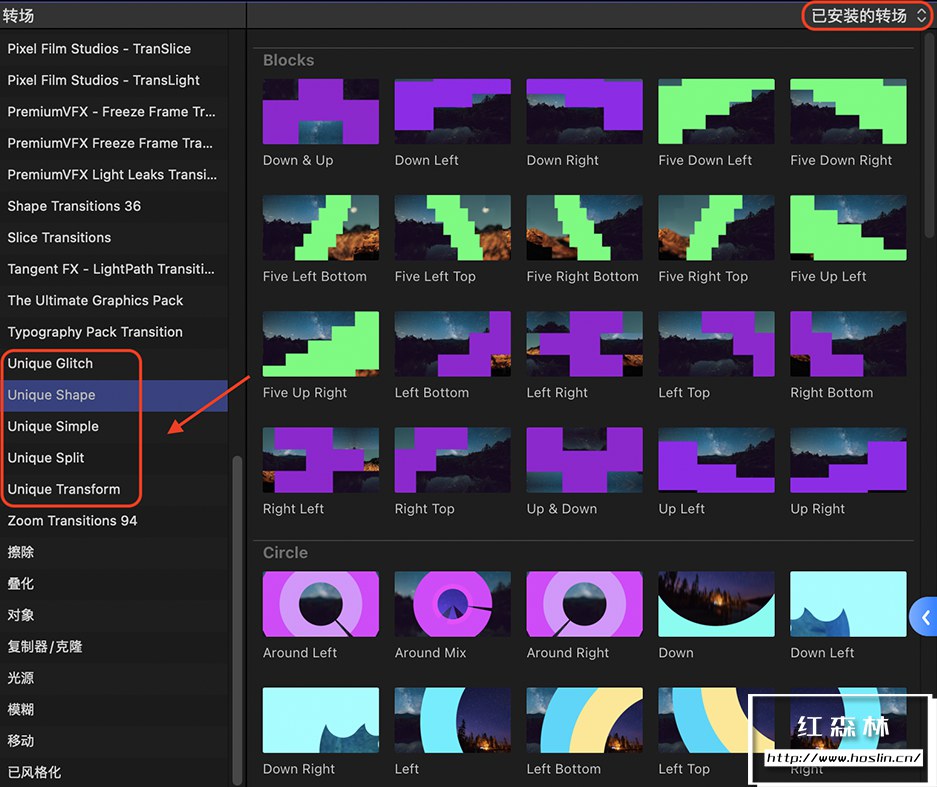This screenshot has width=937, height=787.
Task: Select the Five Up Right transition
Action: point(321,344)
